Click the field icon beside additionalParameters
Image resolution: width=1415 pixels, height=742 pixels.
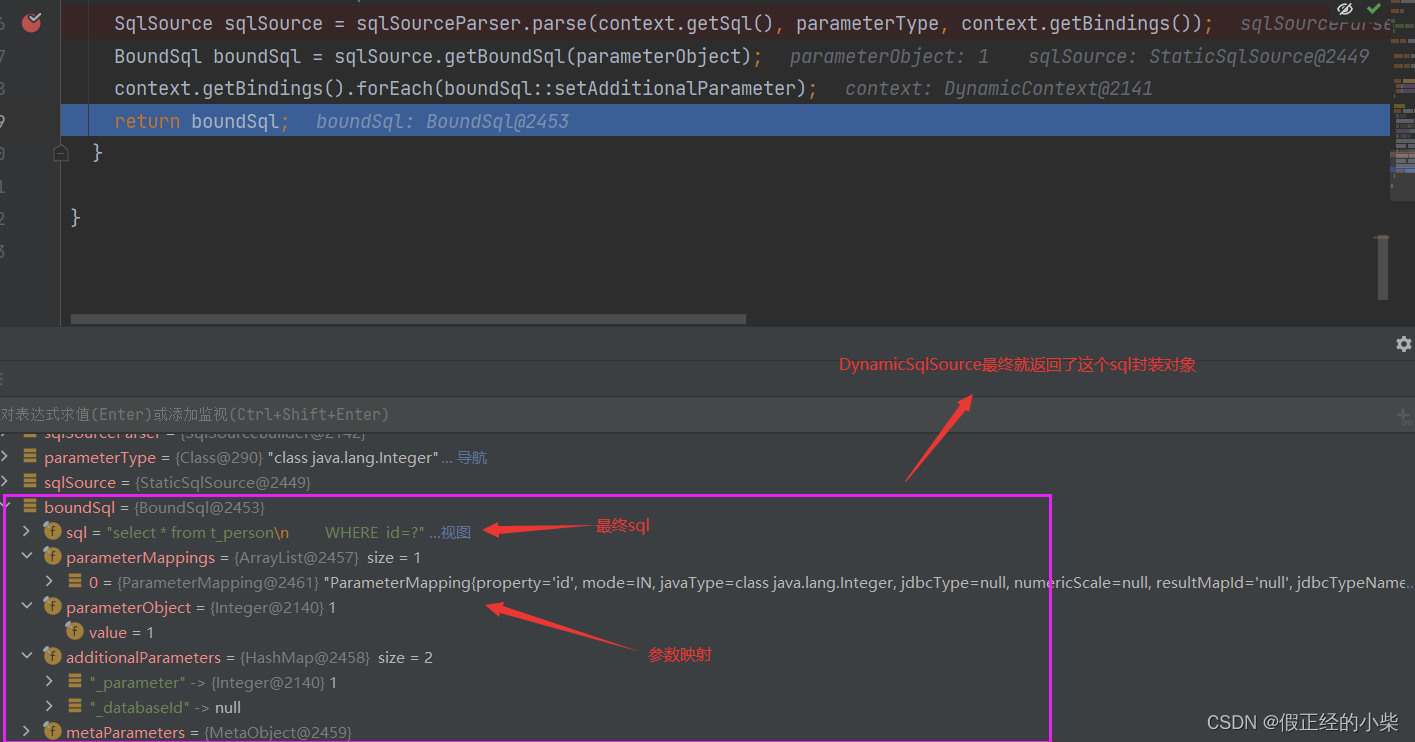click(52, 656)
